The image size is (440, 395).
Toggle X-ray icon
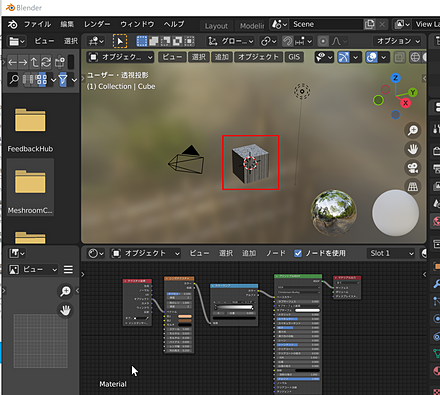pos(399,58)
